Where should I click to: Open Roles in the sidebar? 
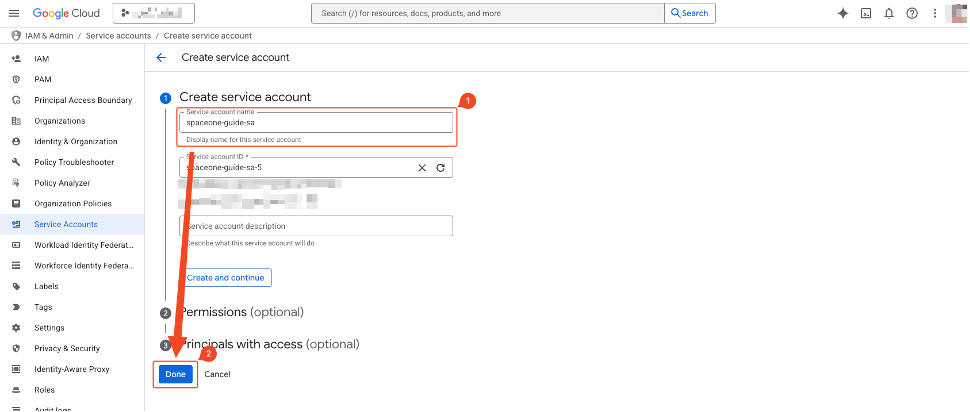click(x=45, y=390)
